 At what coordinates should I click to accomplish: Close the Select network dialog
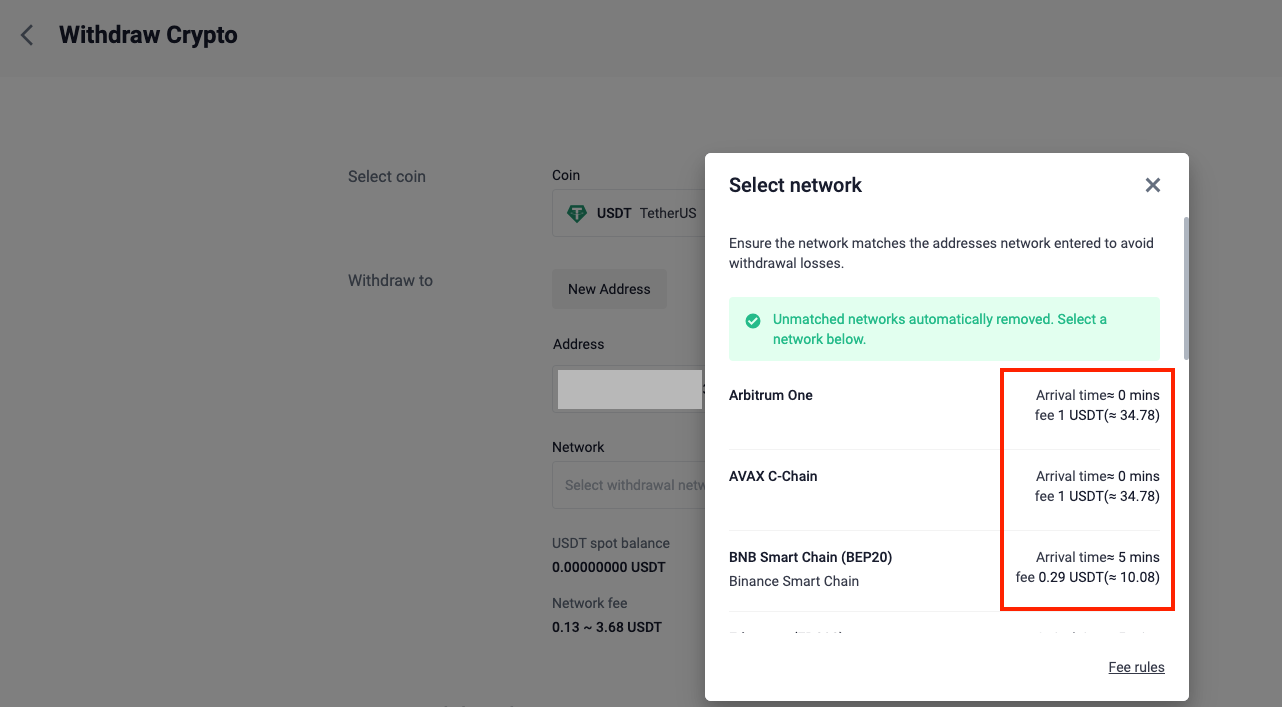tap(1152, 185)
